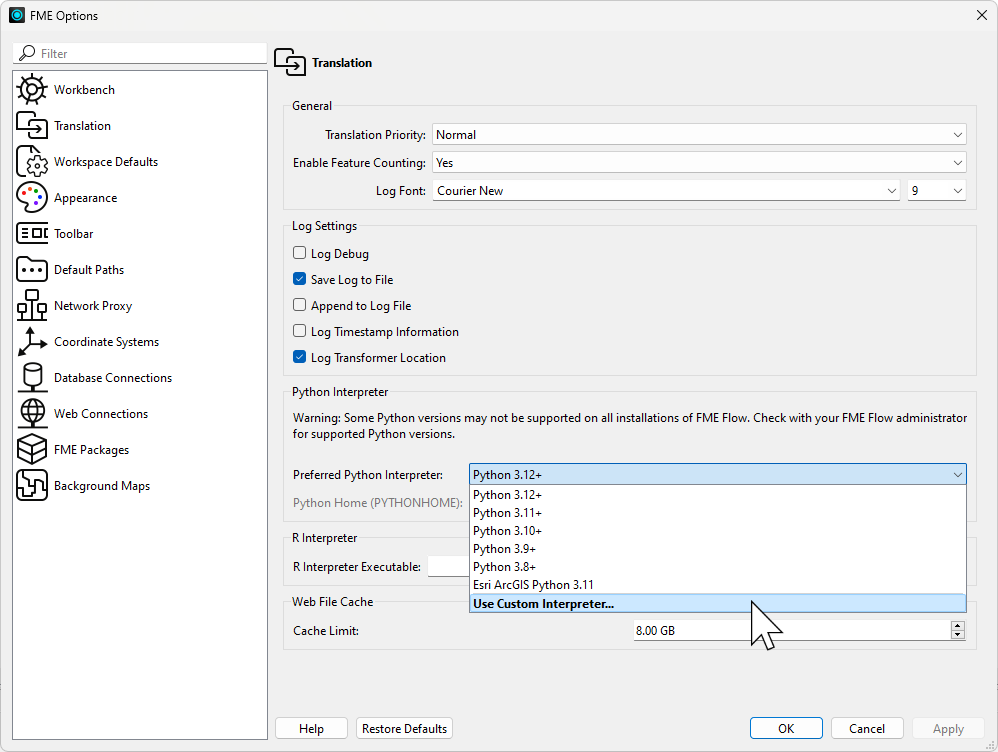Select the Translation category label
This screenshot has height=752, width=998.
point(83,126)
